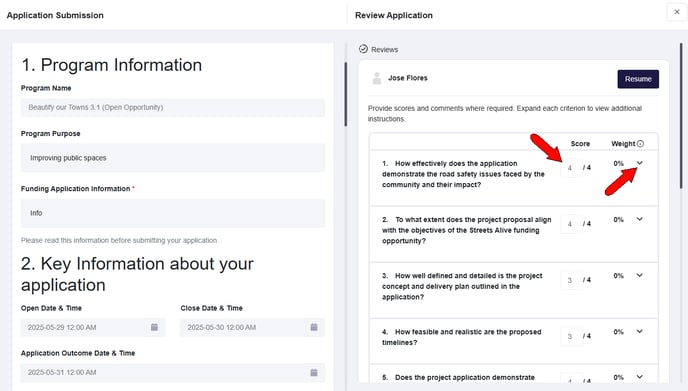Click the Review Application heading
The image size is (688, 391).
tap(394, 15)
